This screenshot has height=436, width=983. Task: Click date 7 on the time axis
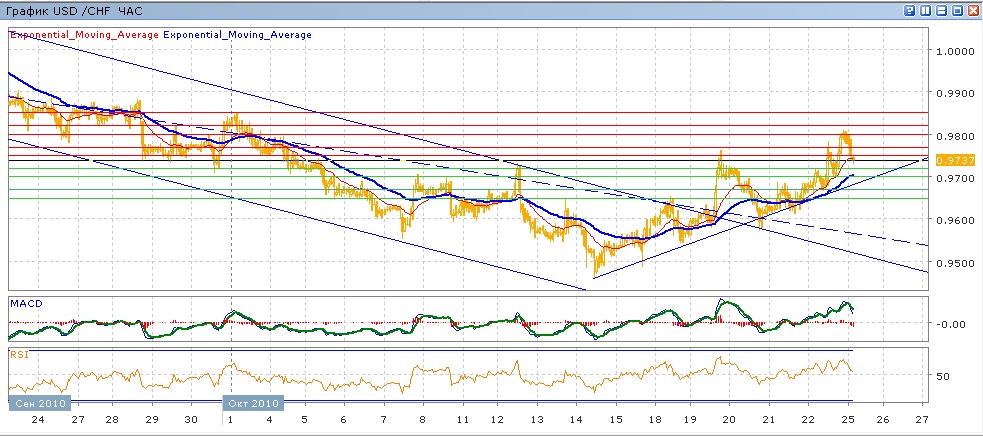[x=383, y=421]
